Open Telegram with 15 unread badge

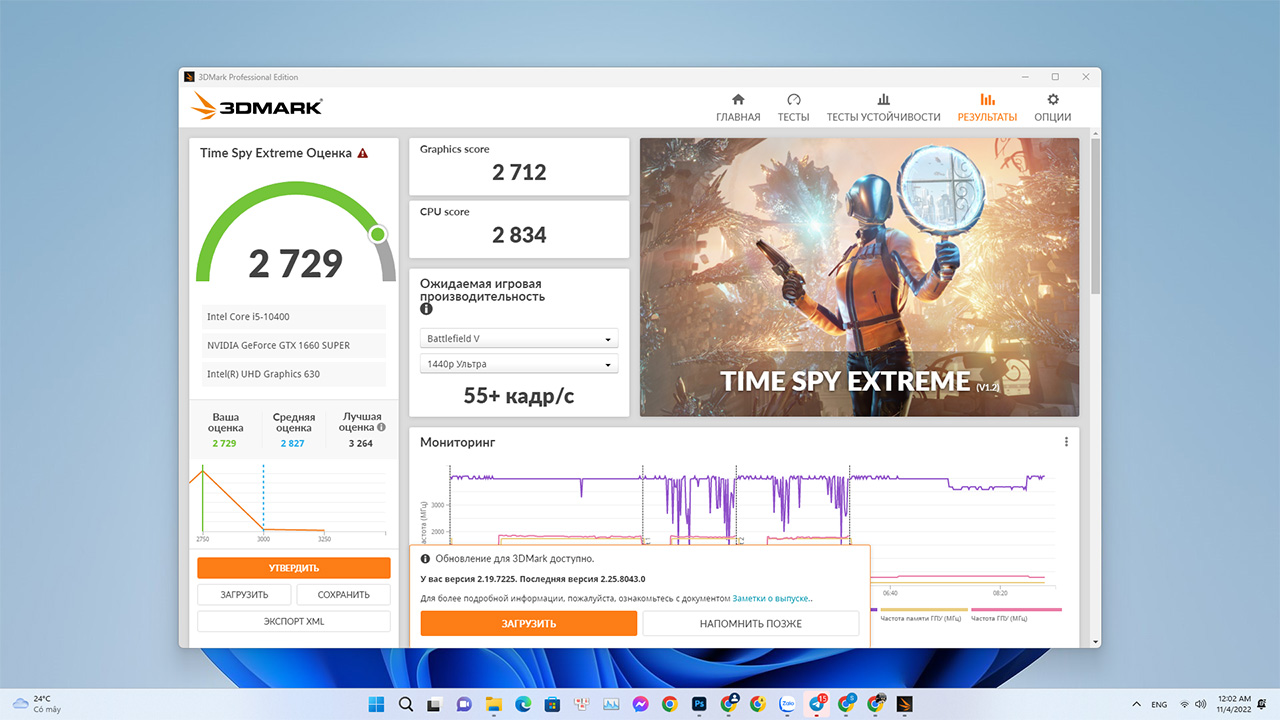click(817, 704)
